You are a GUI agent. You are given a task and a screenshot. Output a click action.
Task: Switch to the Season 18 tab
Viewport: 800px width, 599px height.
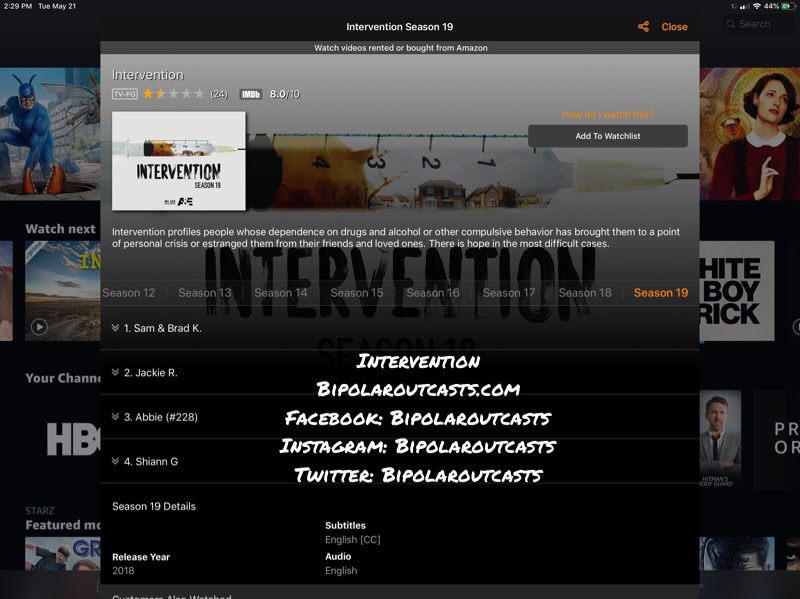(x=585, y=293)
